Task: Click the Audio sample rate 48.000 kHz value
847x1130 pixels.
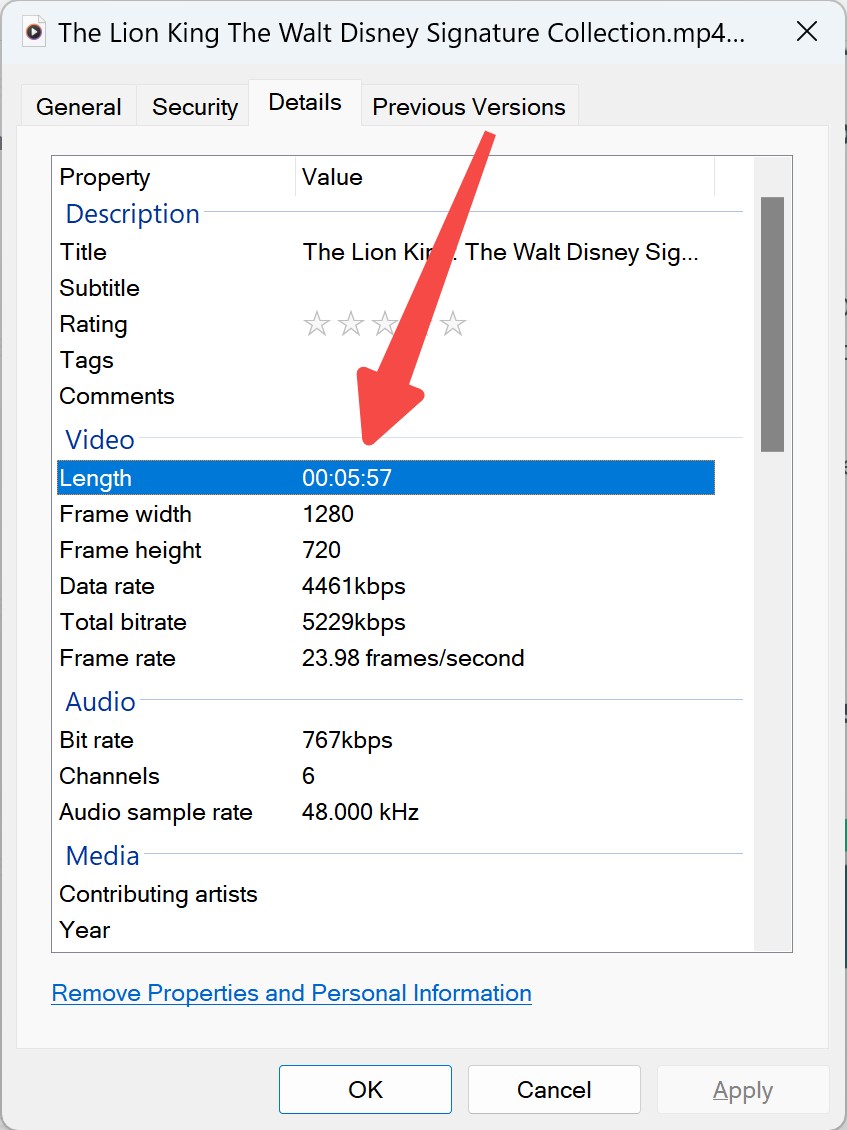Action: click(x=360, y=812)
